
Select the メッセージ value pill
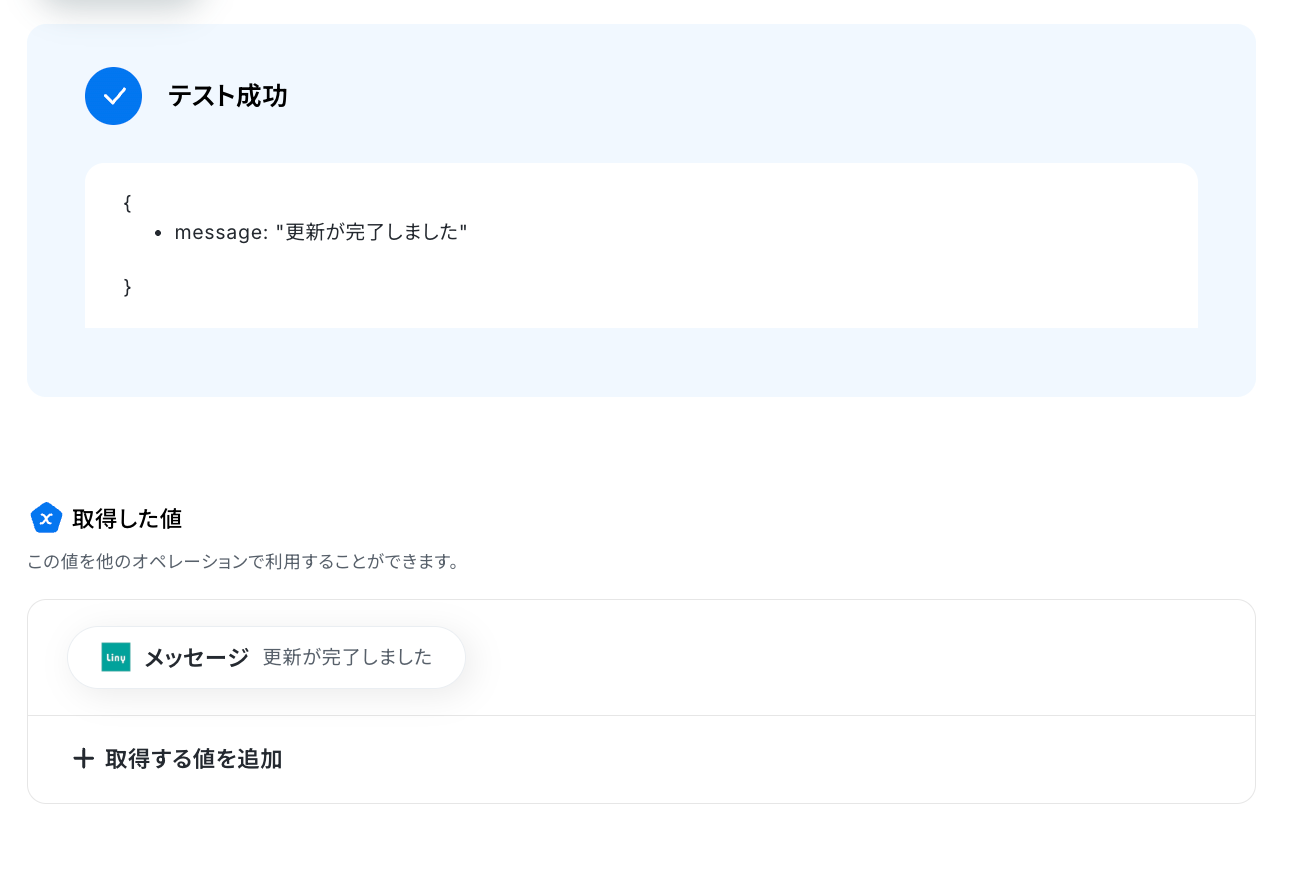(267, 657)
